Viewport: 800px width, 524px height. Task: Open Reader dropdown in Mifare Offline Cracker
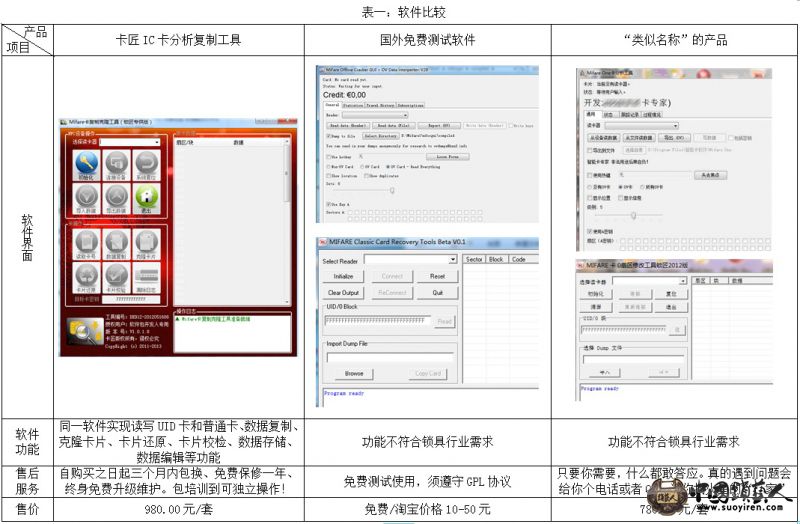click(374, 115)
